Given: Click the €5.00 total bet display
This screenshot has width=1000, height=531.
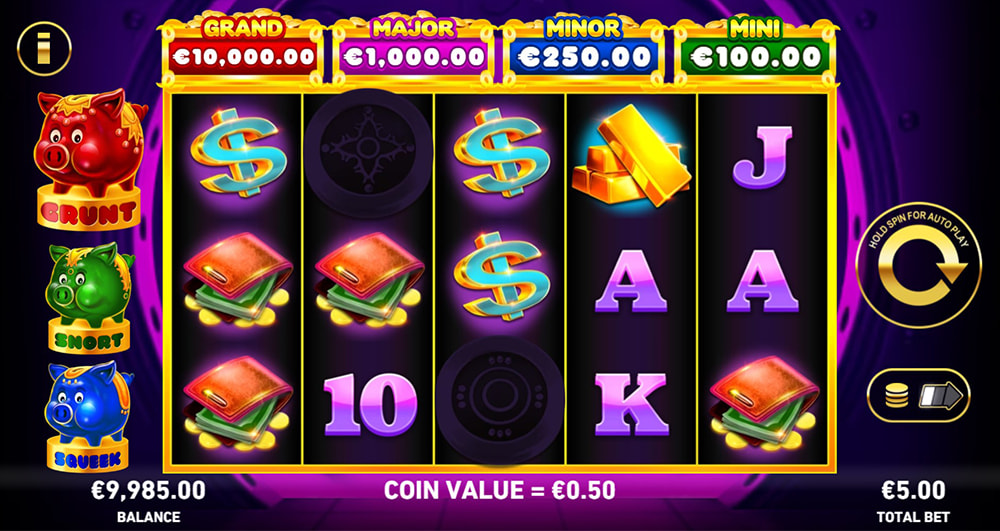Looking at the screenshot, I should pos(913,490).
